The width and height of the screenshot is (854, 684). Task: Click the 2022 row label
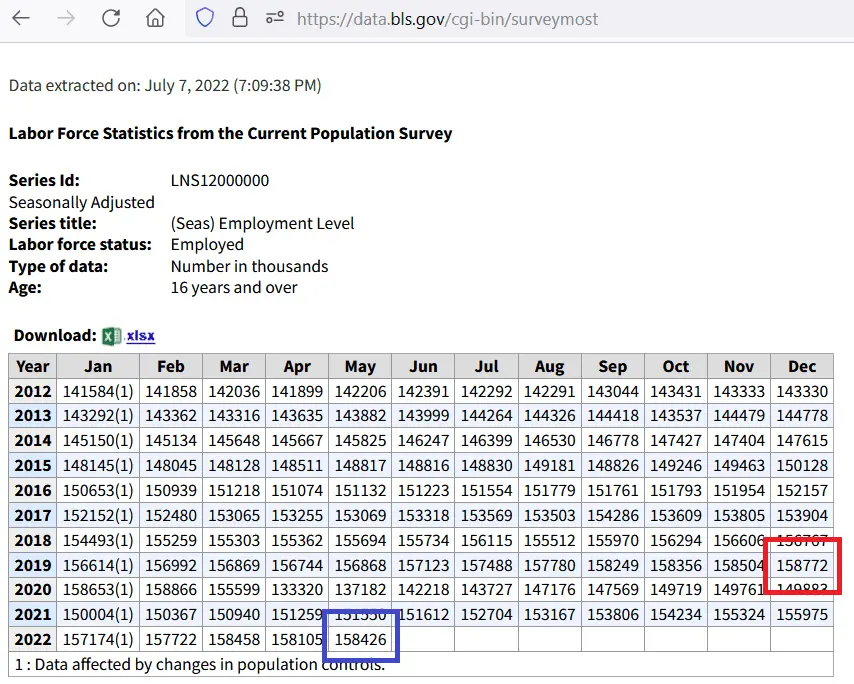coord(32,638)
